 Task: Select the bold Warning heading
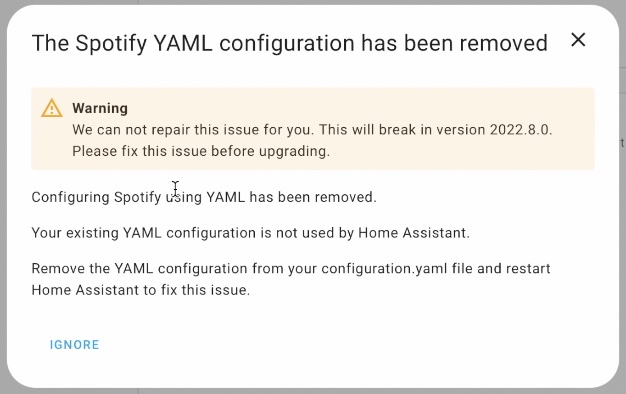click(x=100, y=108)
